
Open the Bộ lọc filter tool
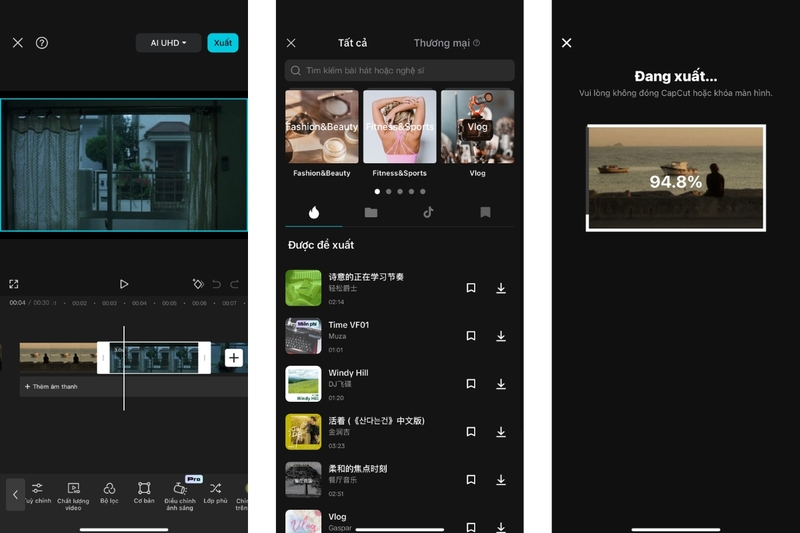coord(109,494)
